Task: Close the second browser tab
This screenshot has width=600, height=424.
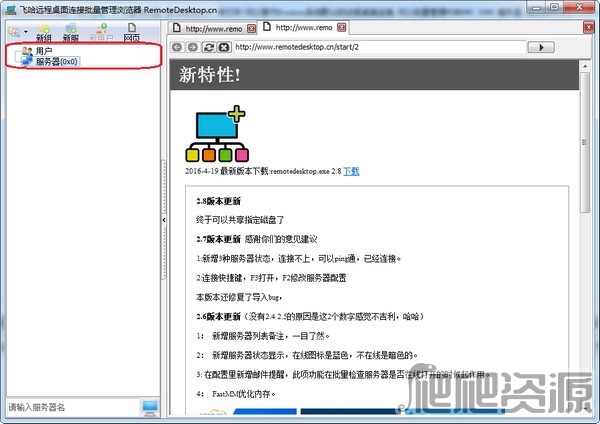Action: [342, 28]
